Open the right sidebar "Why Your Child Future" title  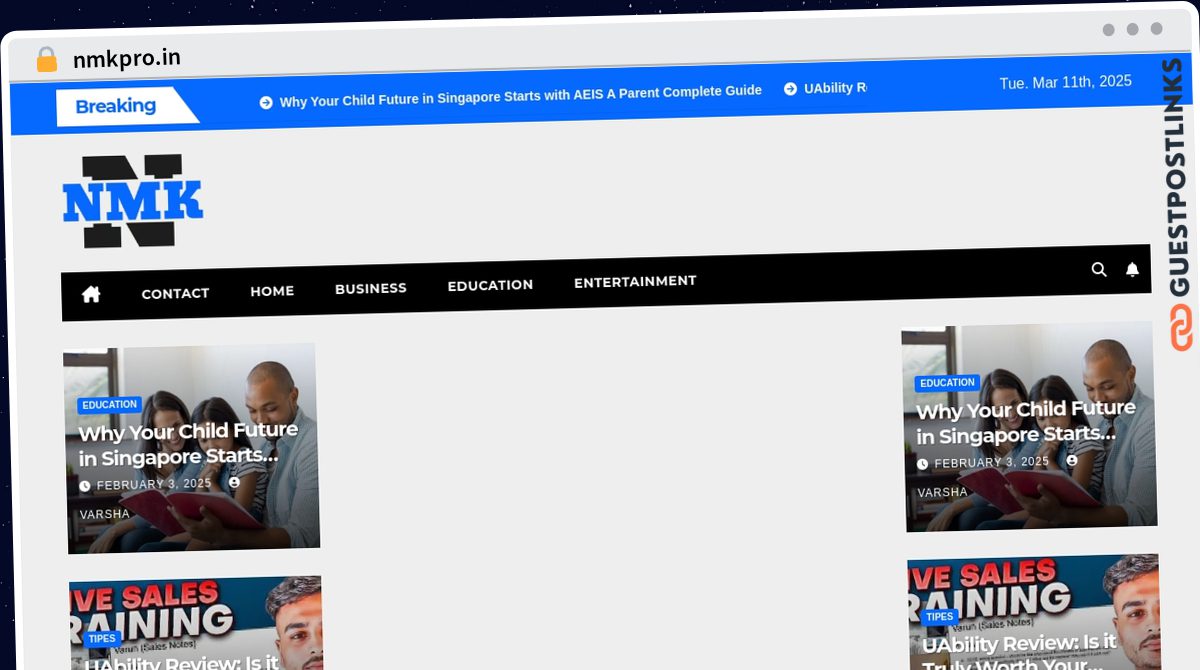pyautogui.click(x=1026, y=422)
